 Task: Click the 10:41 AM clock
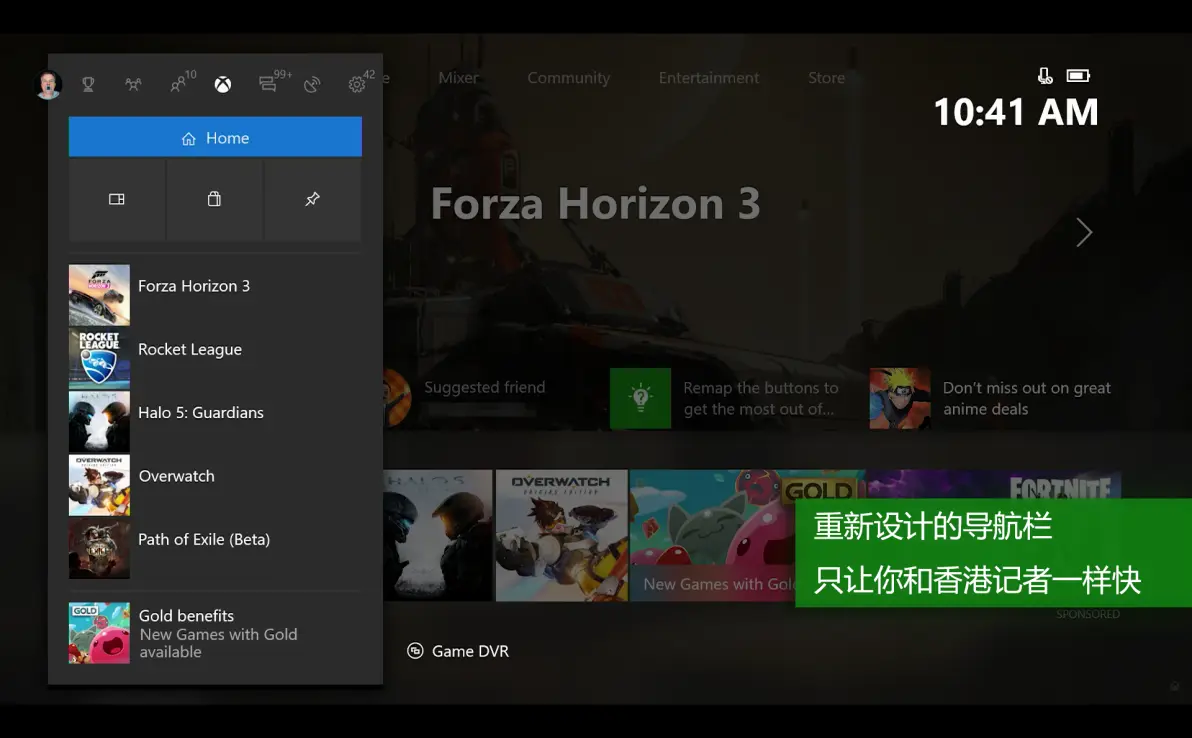(1016, 112)
